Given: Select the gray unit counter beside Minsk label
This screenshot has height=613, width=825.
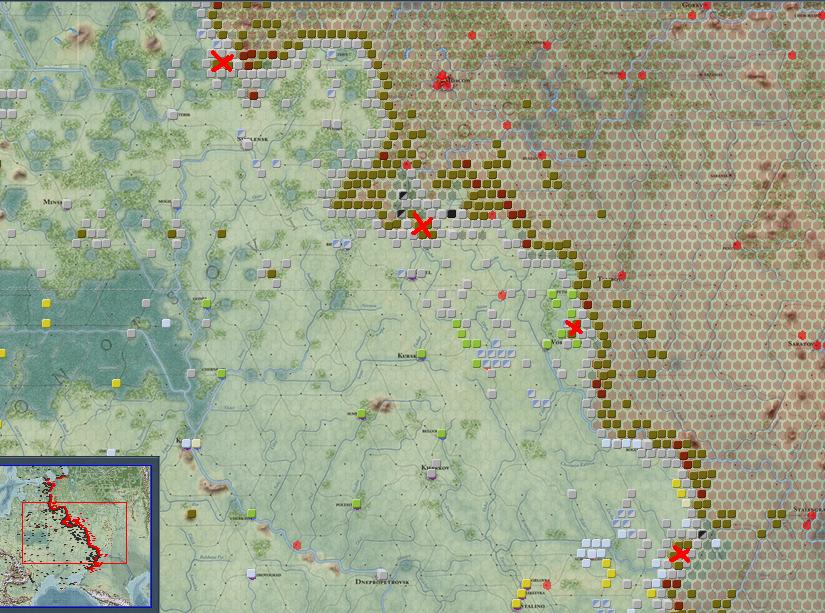Looking at the screenshot, I should click(x=67, y=204).
